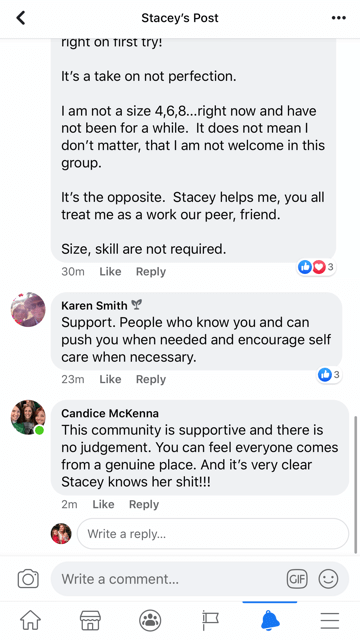
Task: Focus the Write a reply field
Action: (213, 534)
